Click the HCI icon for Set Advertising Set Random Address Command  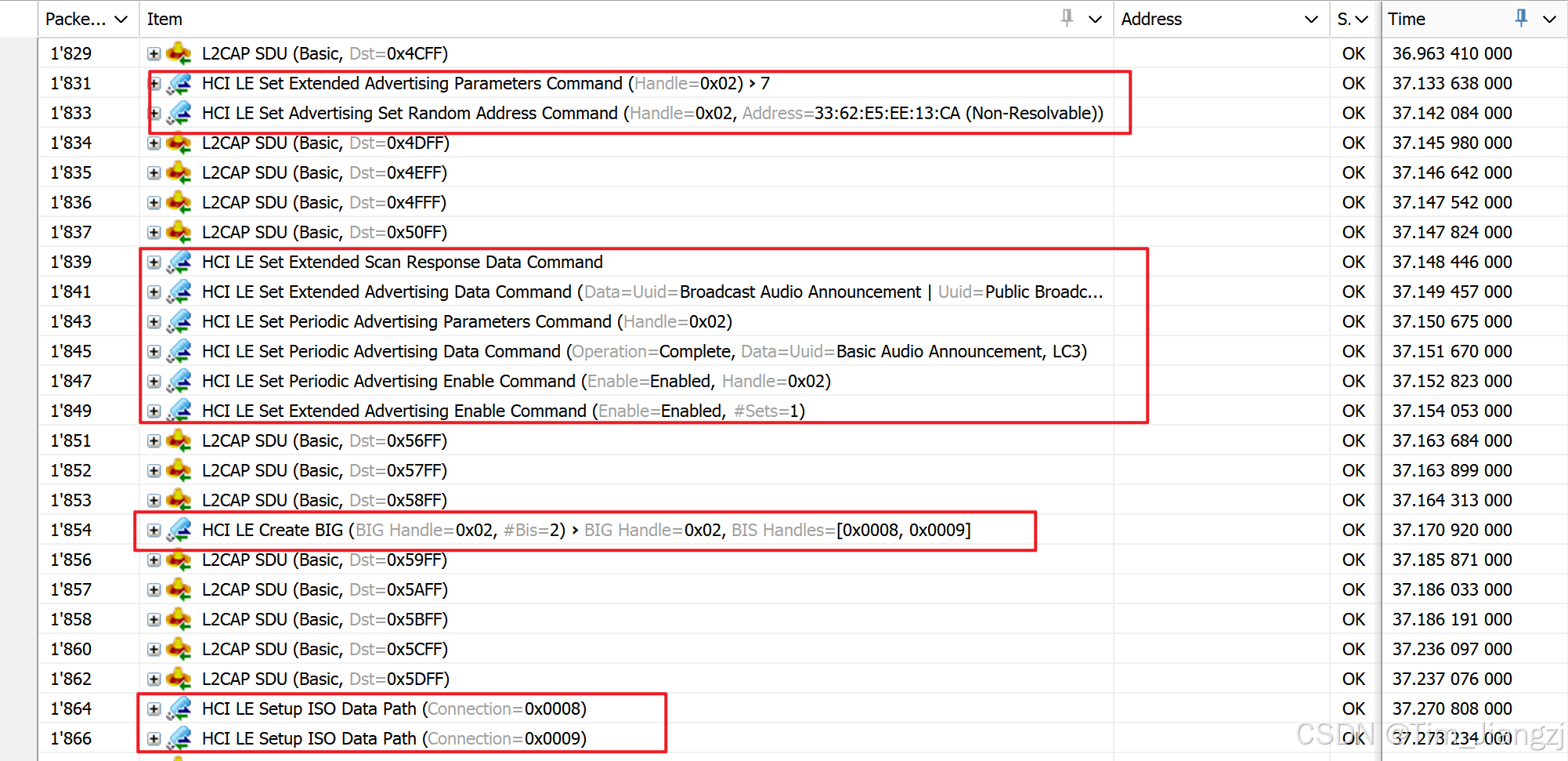point(179,113)
